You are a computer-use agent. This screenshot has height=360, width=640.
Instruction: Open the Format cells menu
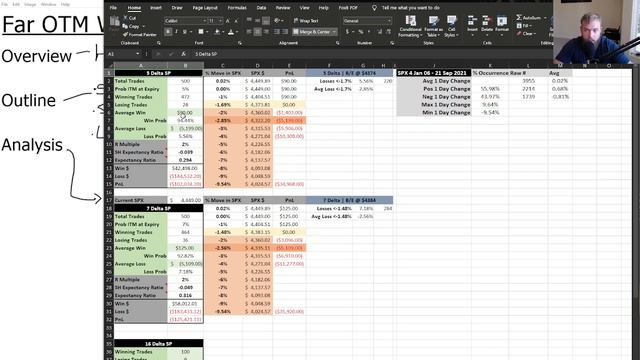(502, 25)
